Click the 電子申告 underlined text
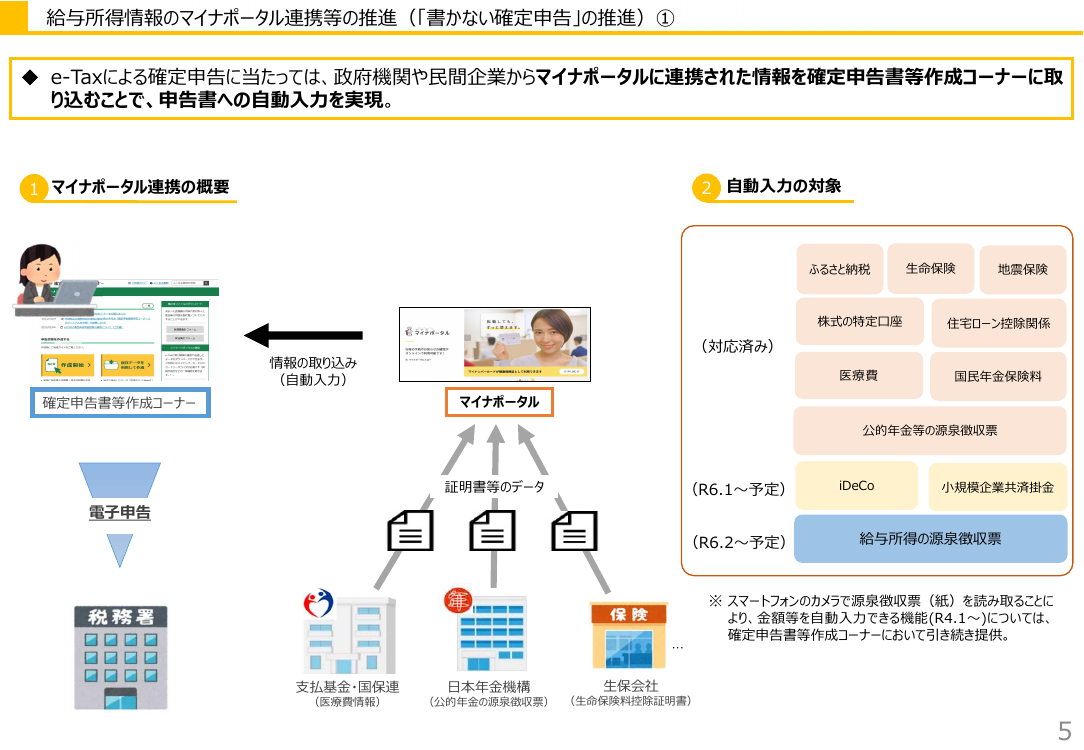The image size is (1084, 750). (x=120, y=512)
